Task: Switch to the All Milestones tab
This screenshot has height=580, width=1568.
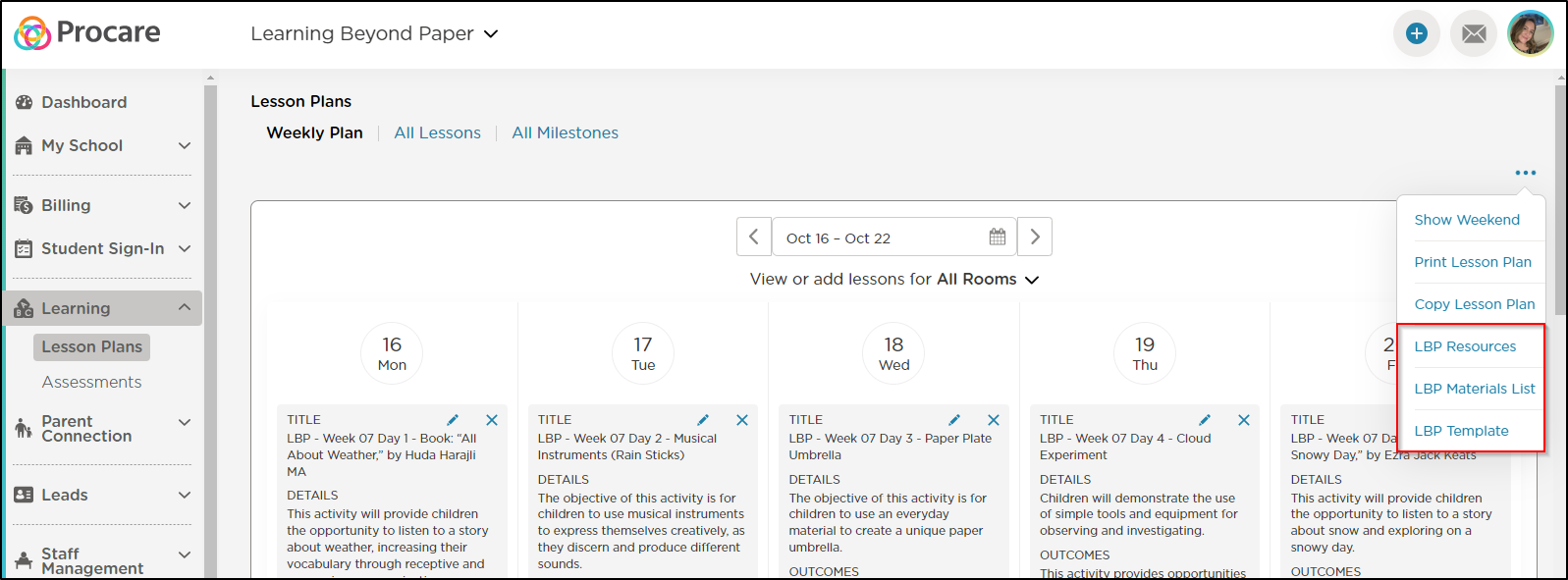Action: coord(565,132)
